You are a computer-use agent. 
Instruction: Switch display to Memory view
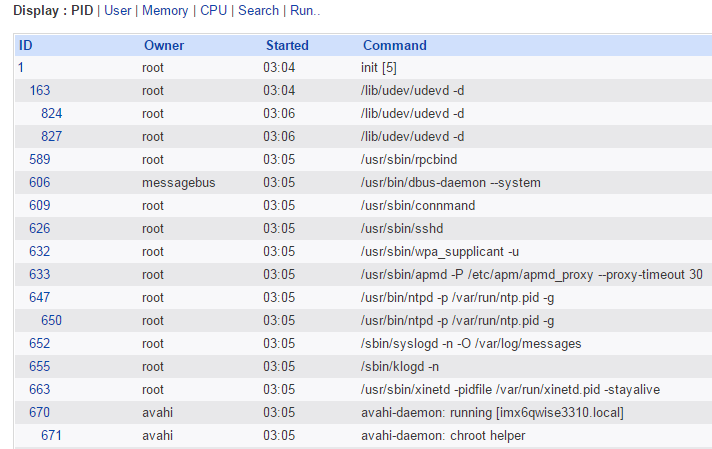click(x=165, y=10)
